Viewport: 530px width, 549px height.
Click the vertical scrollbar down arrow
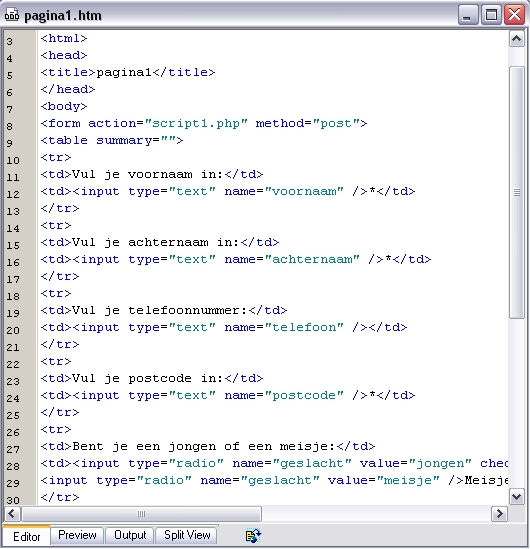point(517,496)
